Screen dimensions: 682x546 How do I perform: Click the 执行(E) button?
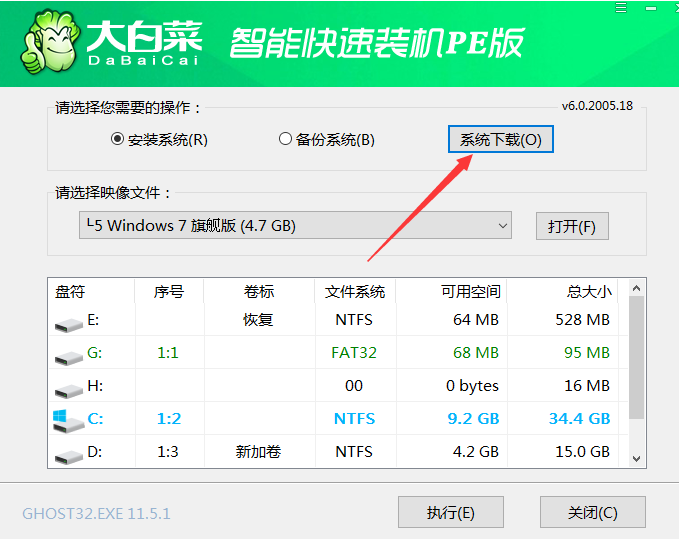pyautogui.click(x=451, y=513)
